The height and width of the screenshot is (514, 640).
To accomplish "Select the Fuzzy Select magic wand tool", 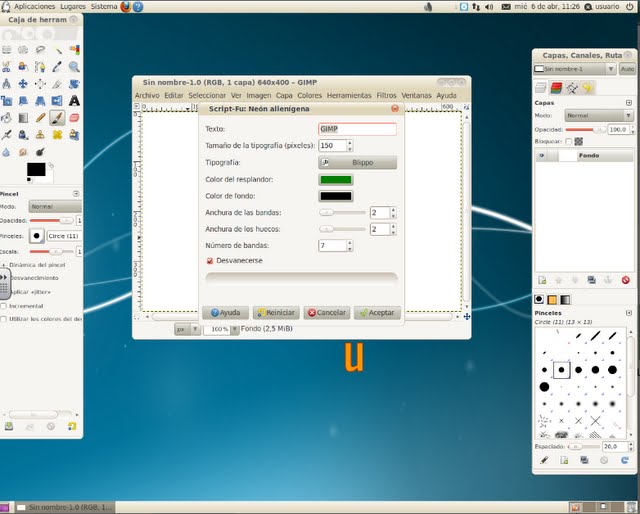I will tap(57, 50).
